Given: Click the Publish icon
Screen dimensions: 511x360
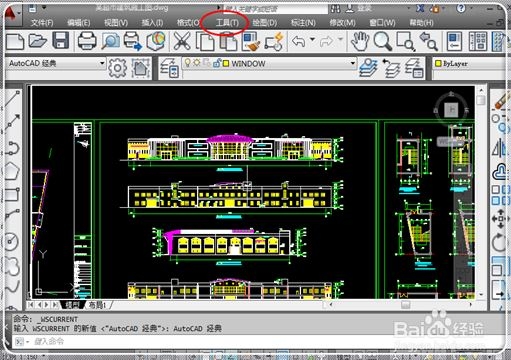Looking at the screenshot, I should coord(133,41).
